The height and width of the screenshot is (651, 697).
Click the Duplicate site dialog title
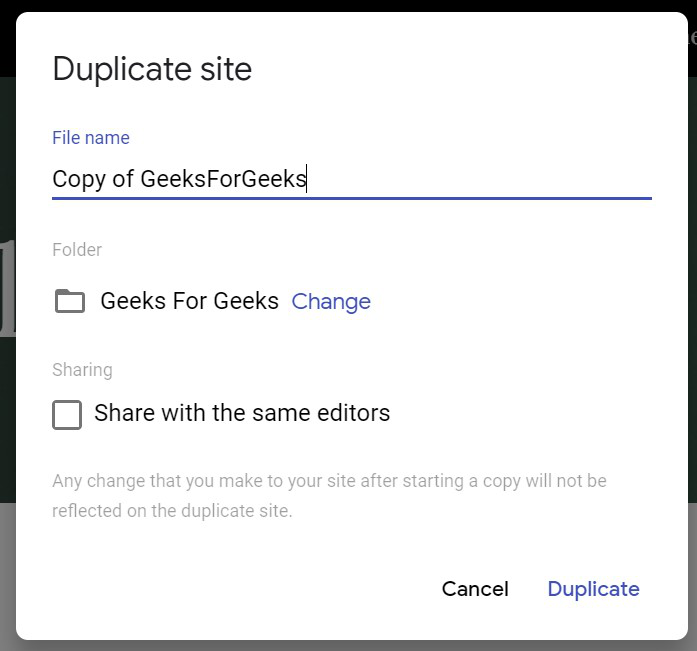click(x=152, y=70)
